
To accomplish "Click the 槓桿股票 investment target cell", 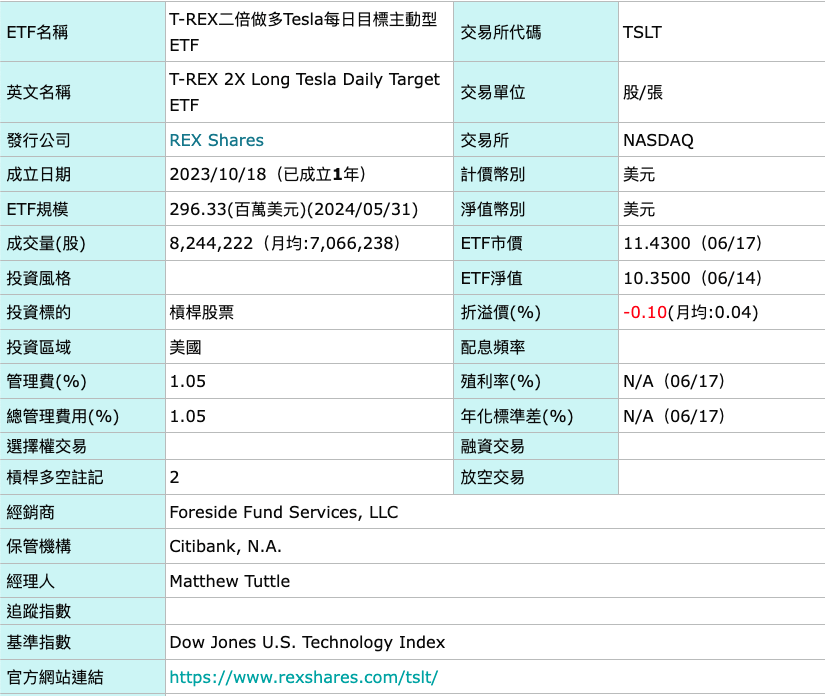I will click(203, 312).
